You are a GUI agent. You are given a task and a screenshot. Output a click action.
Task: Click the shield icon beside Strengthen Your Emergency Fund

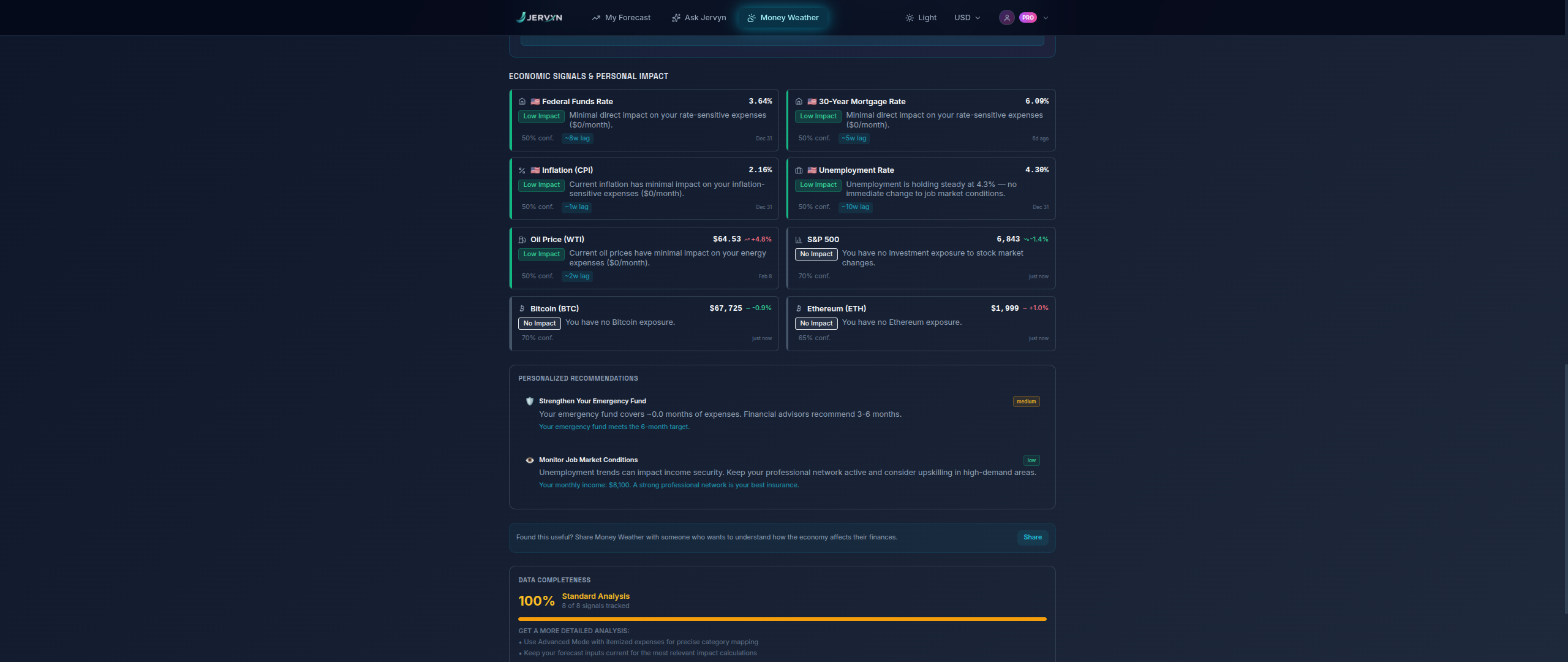[x=529, y=401]
